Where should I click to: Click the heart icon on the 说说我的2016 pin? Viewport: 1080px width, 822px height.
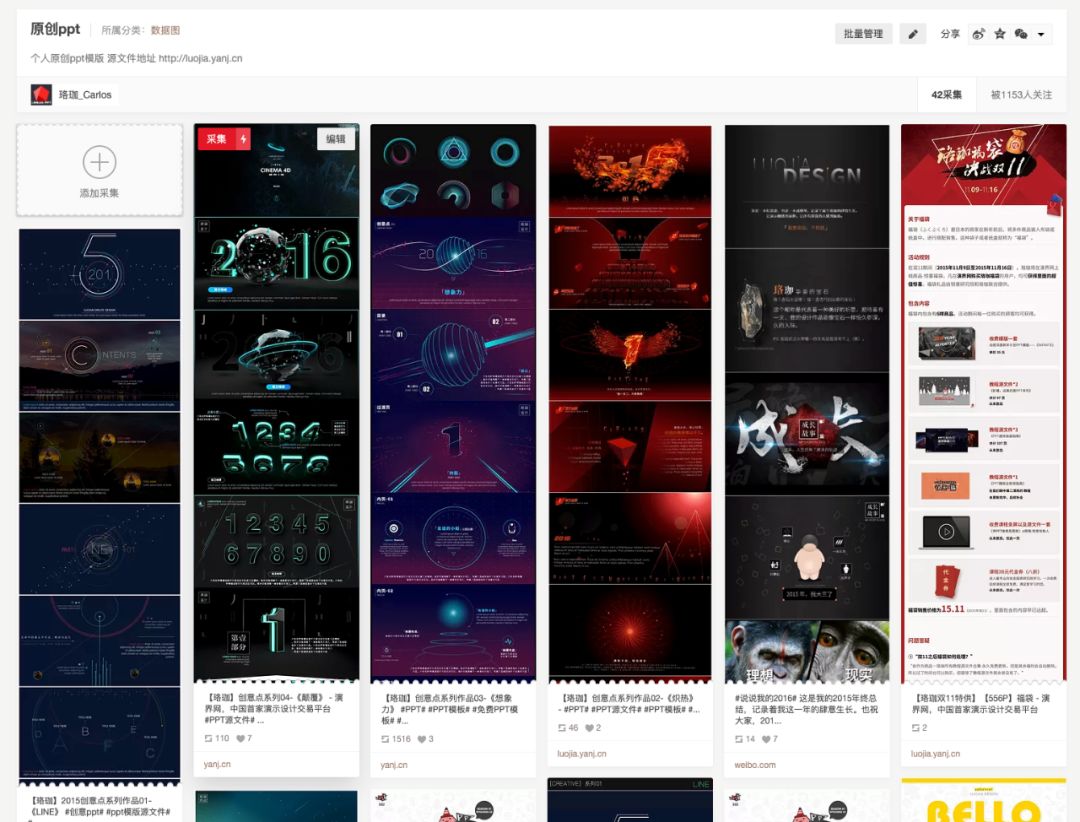(766, 739)
